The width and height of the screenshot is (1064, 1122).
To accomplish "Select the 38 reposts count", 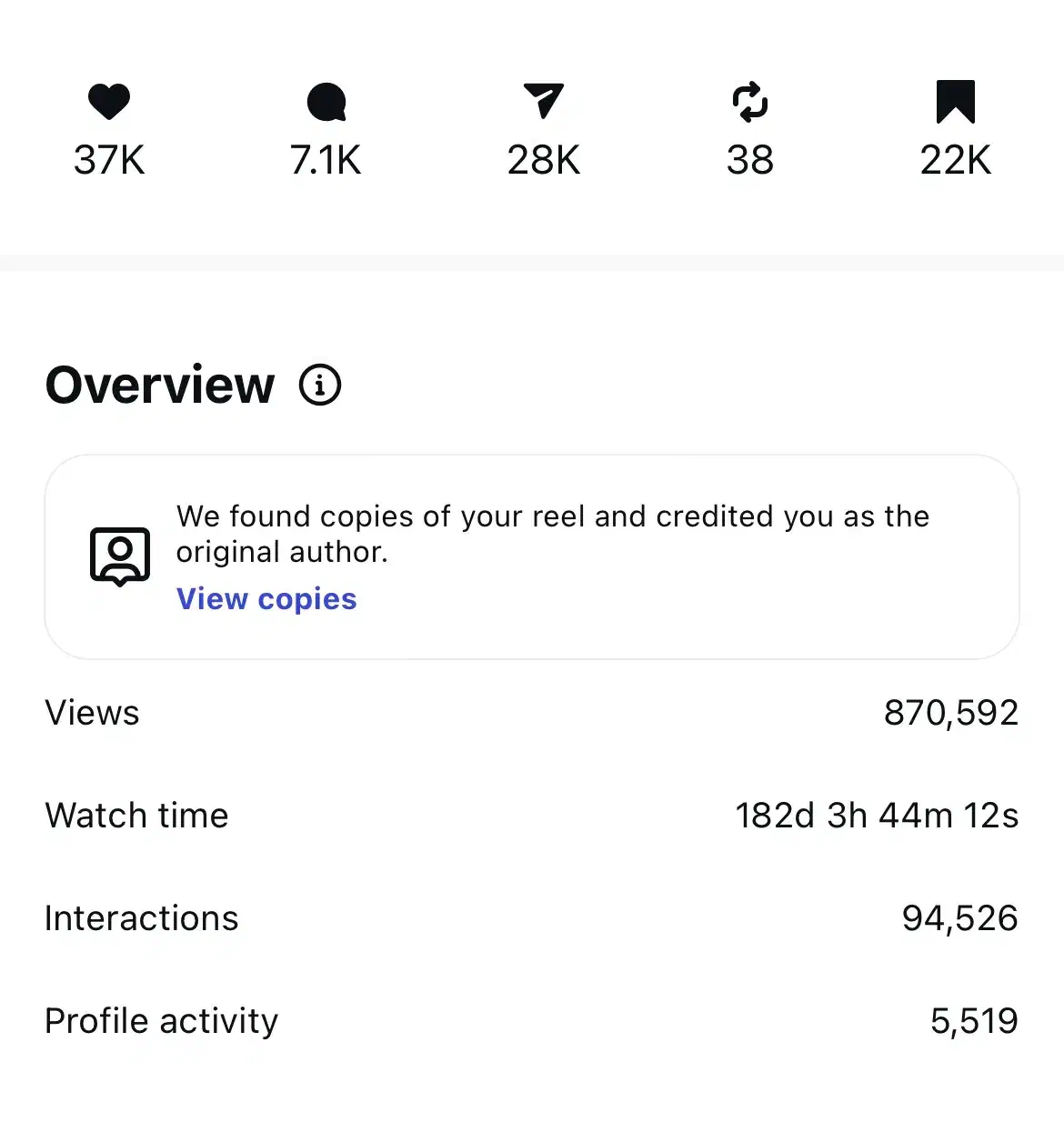I will [750, 160].
